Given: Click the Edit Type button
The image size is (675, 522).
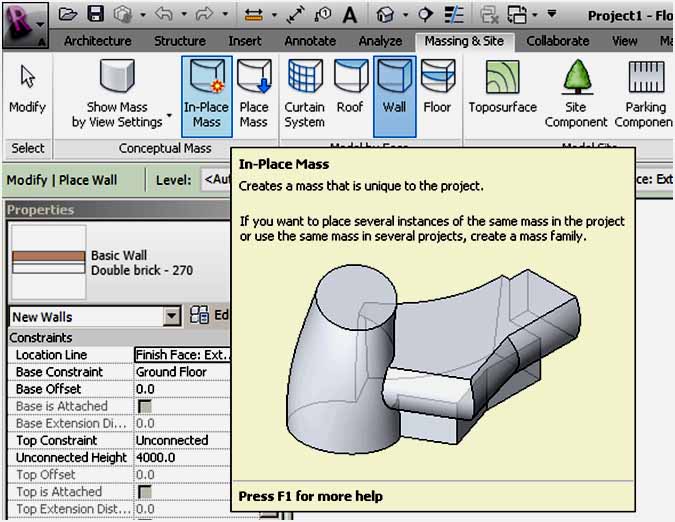Looking at the screenshot, I should 209,315.
